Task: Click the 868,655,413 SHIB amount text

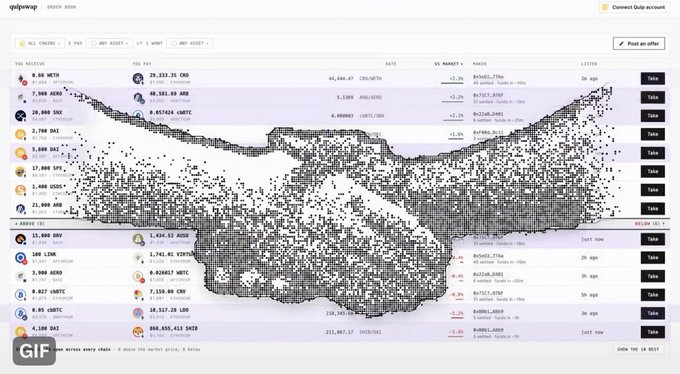Action: [173, 328]
